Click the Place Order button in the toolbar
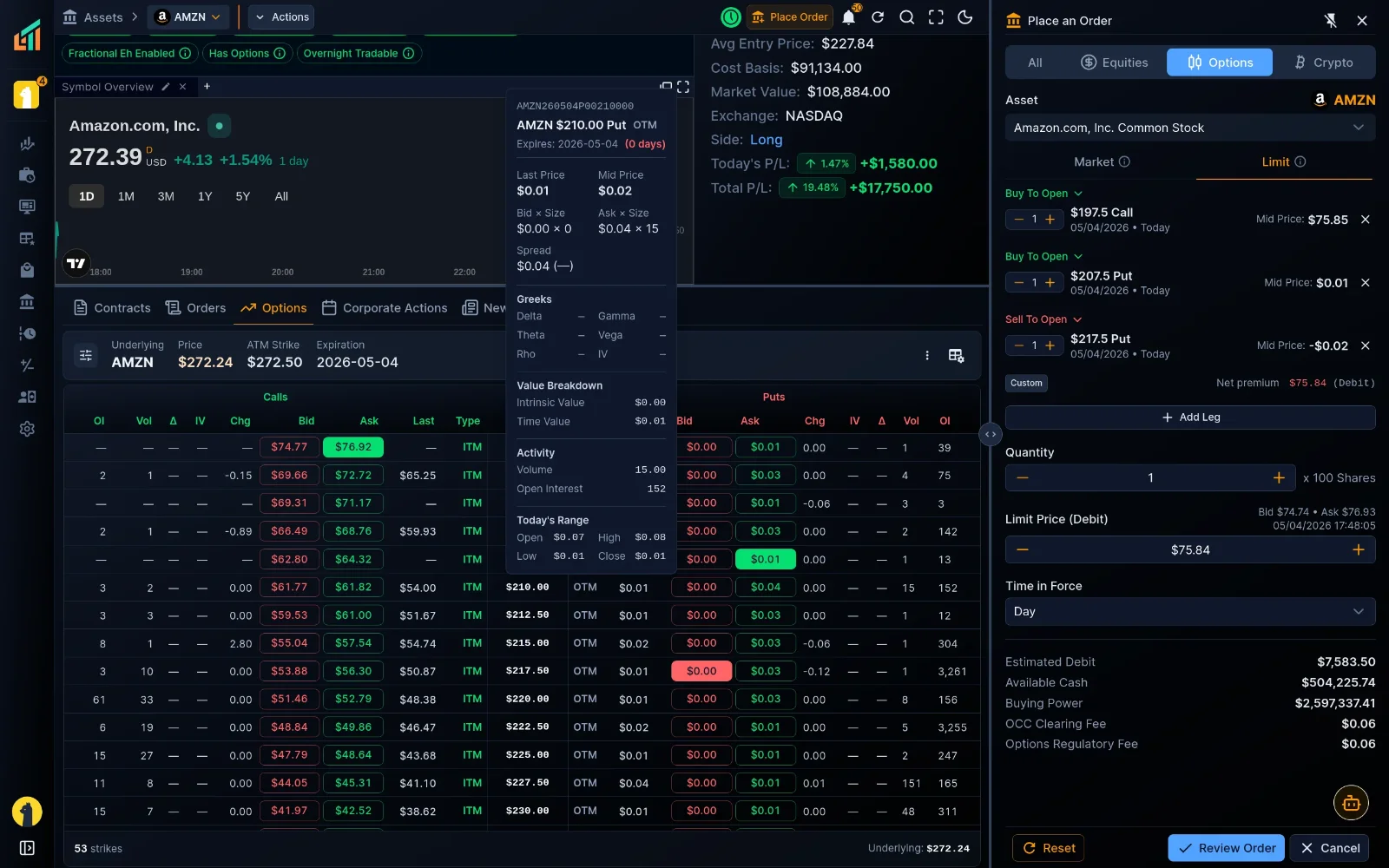 pos(789,16)
